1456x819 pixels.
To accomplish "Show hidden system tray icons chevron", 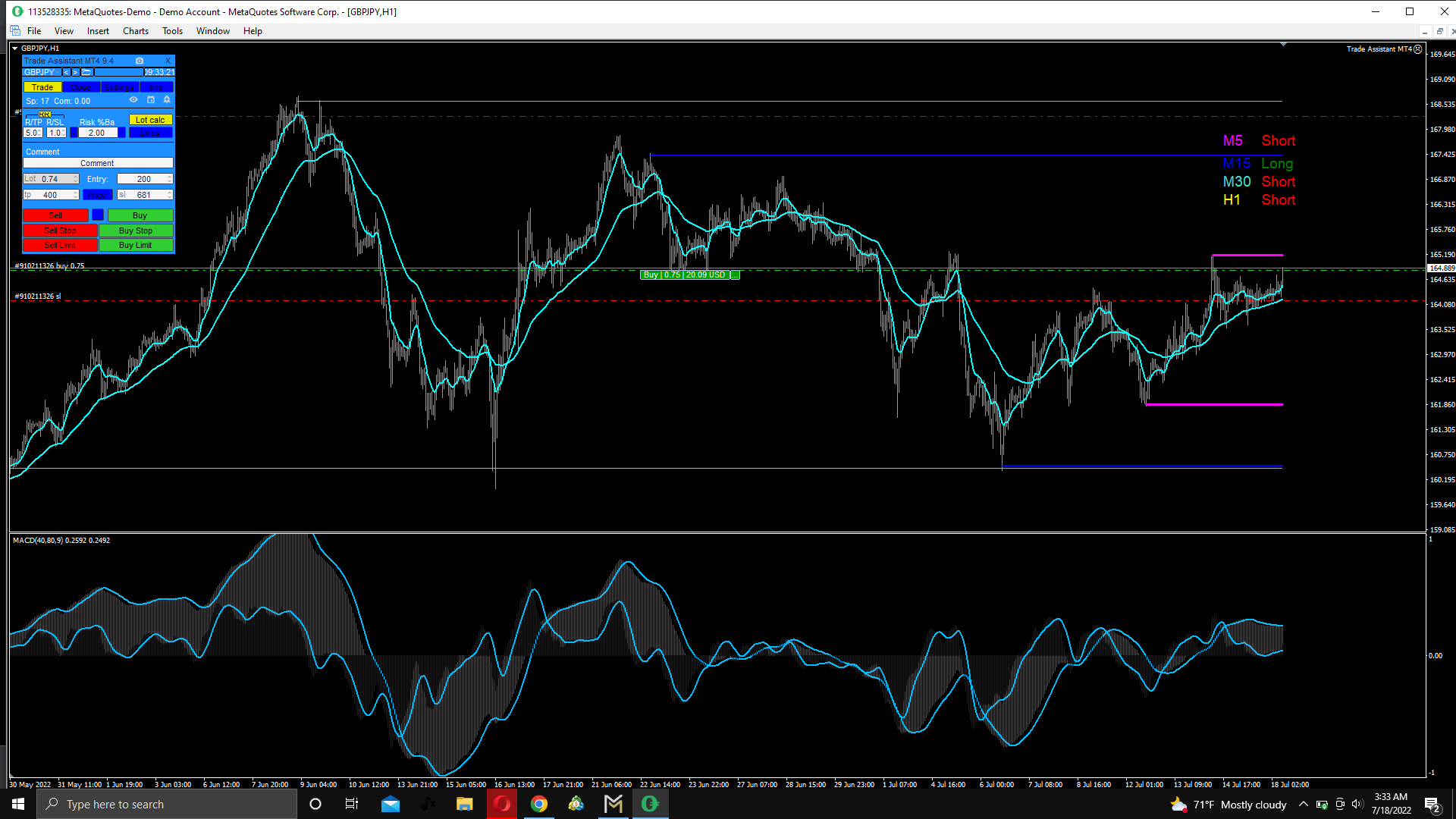I will coord(1303,805).
